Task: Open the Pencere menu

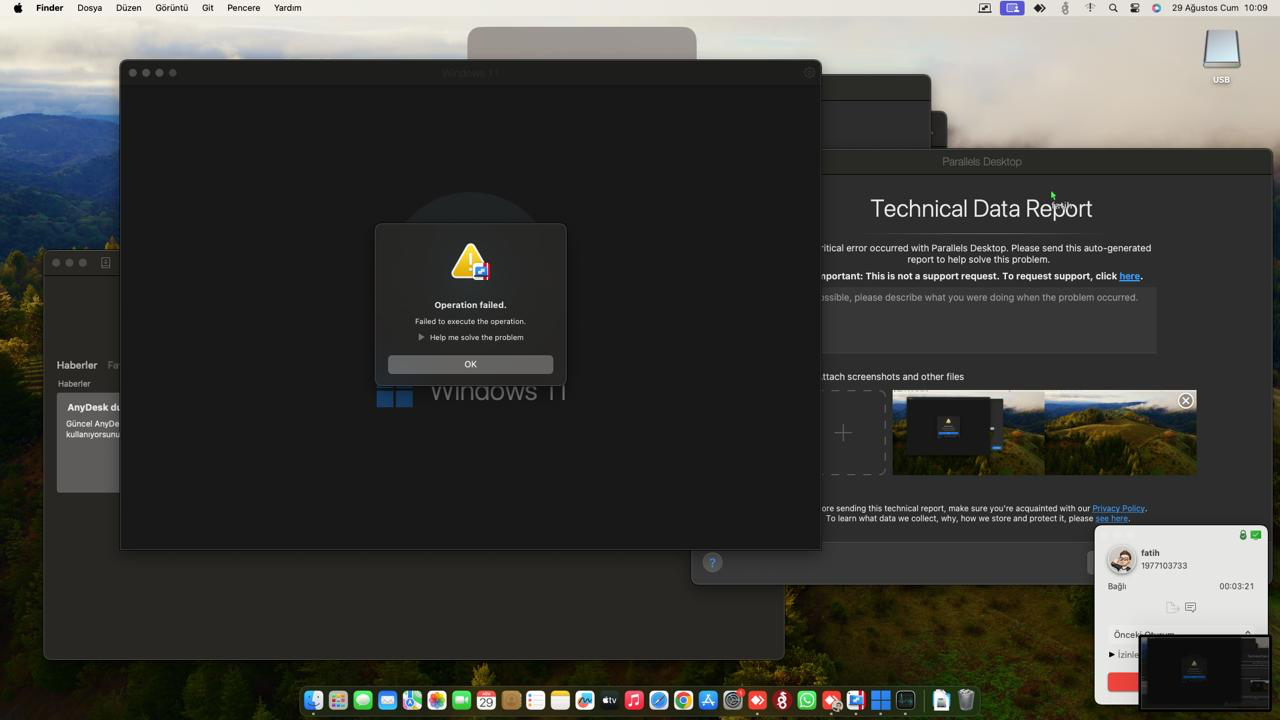Action: click(x=244, y=8)
